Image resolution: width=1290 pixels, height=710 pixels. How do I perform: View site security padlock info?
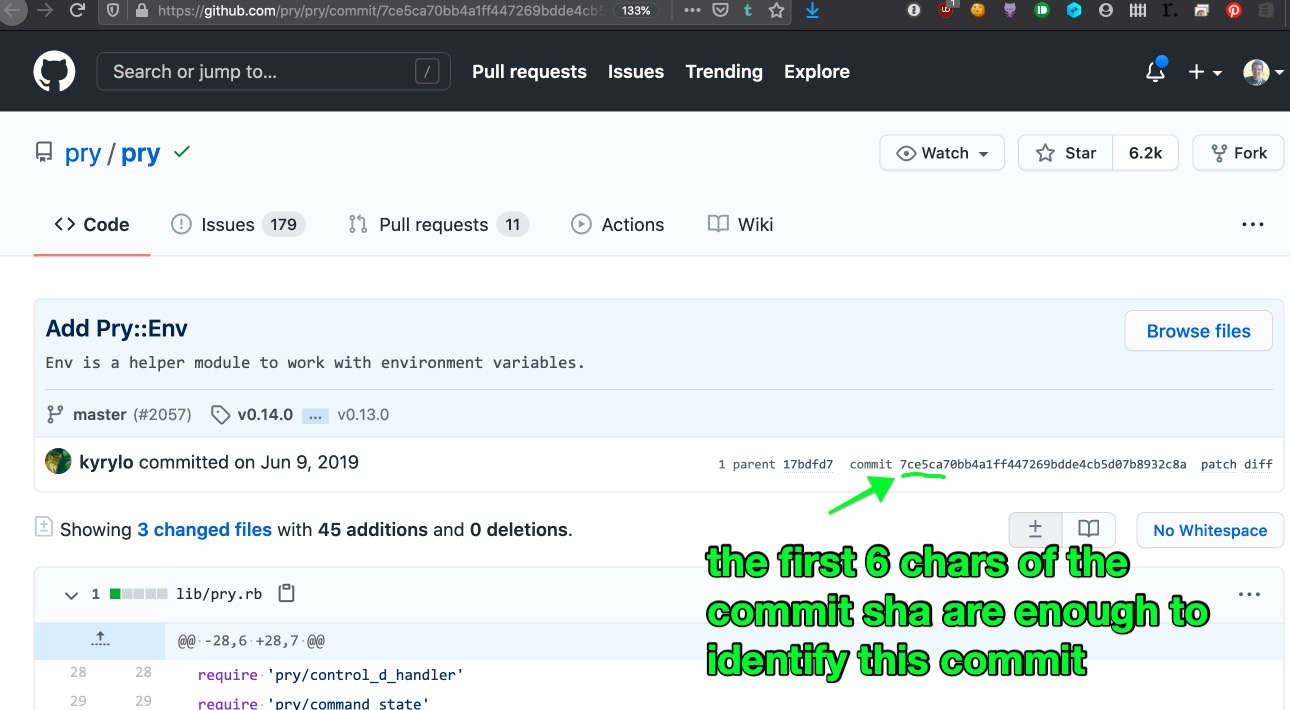(x=140, y=11)
